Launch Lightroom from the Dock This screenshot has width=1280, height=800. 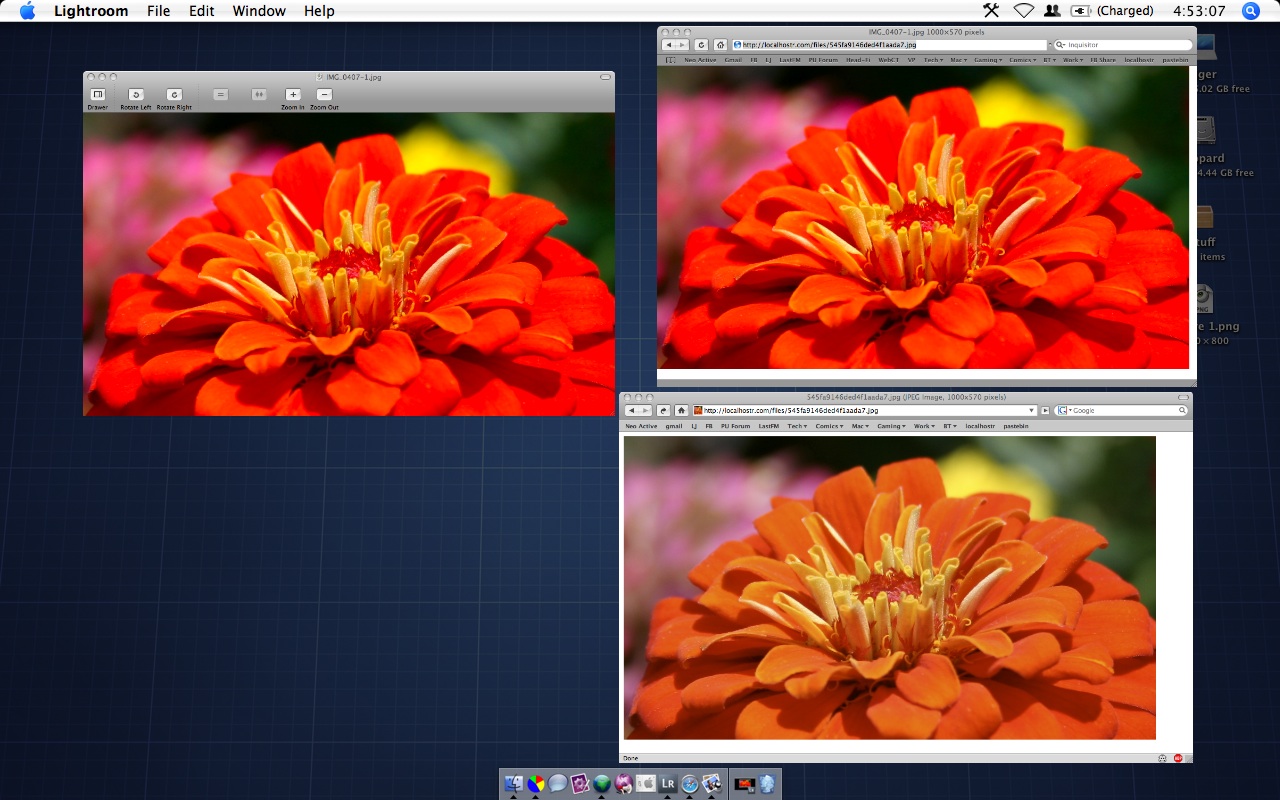point(668,784)
